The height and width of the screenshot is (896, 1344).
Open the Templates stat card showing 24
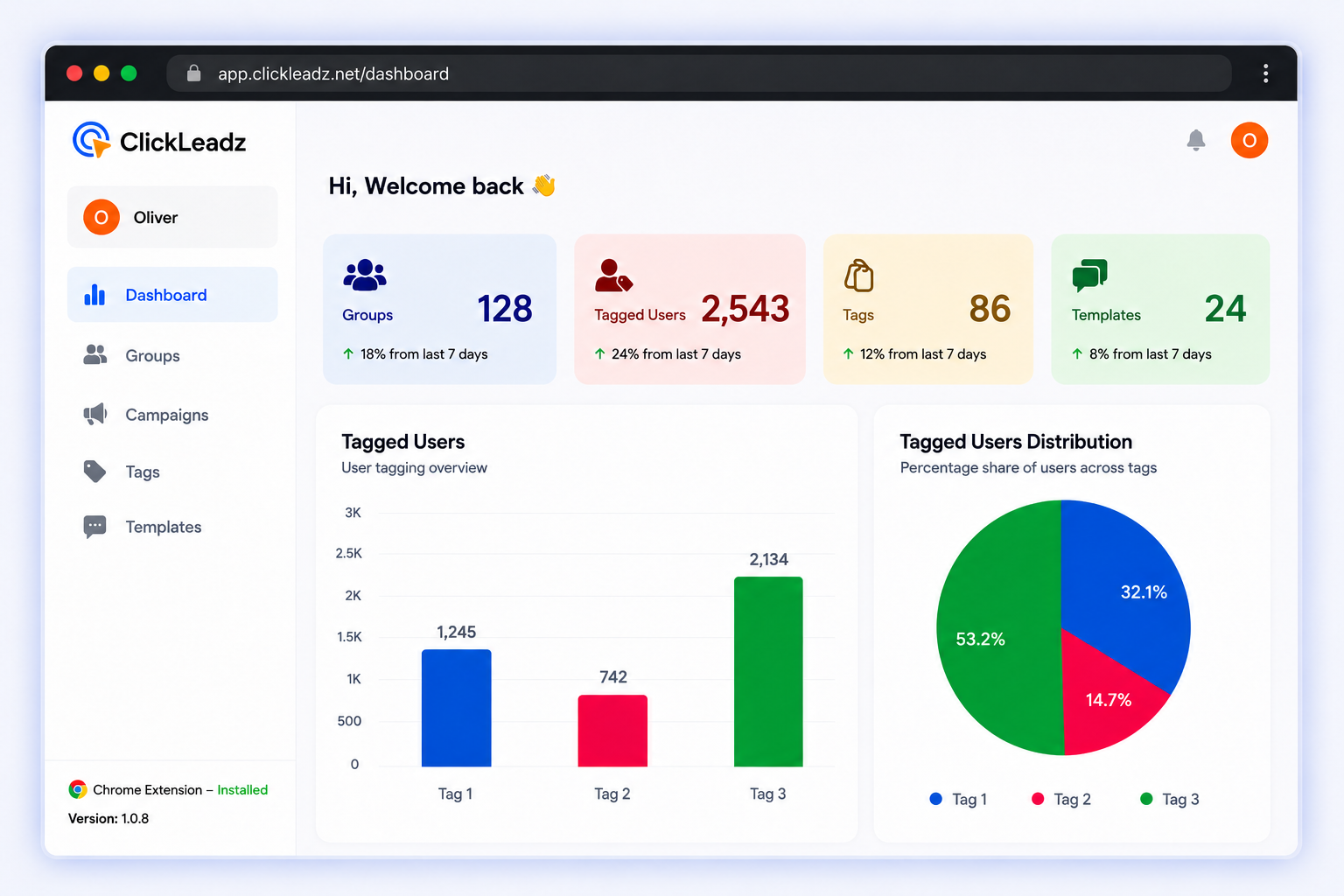click(1160, 309)
